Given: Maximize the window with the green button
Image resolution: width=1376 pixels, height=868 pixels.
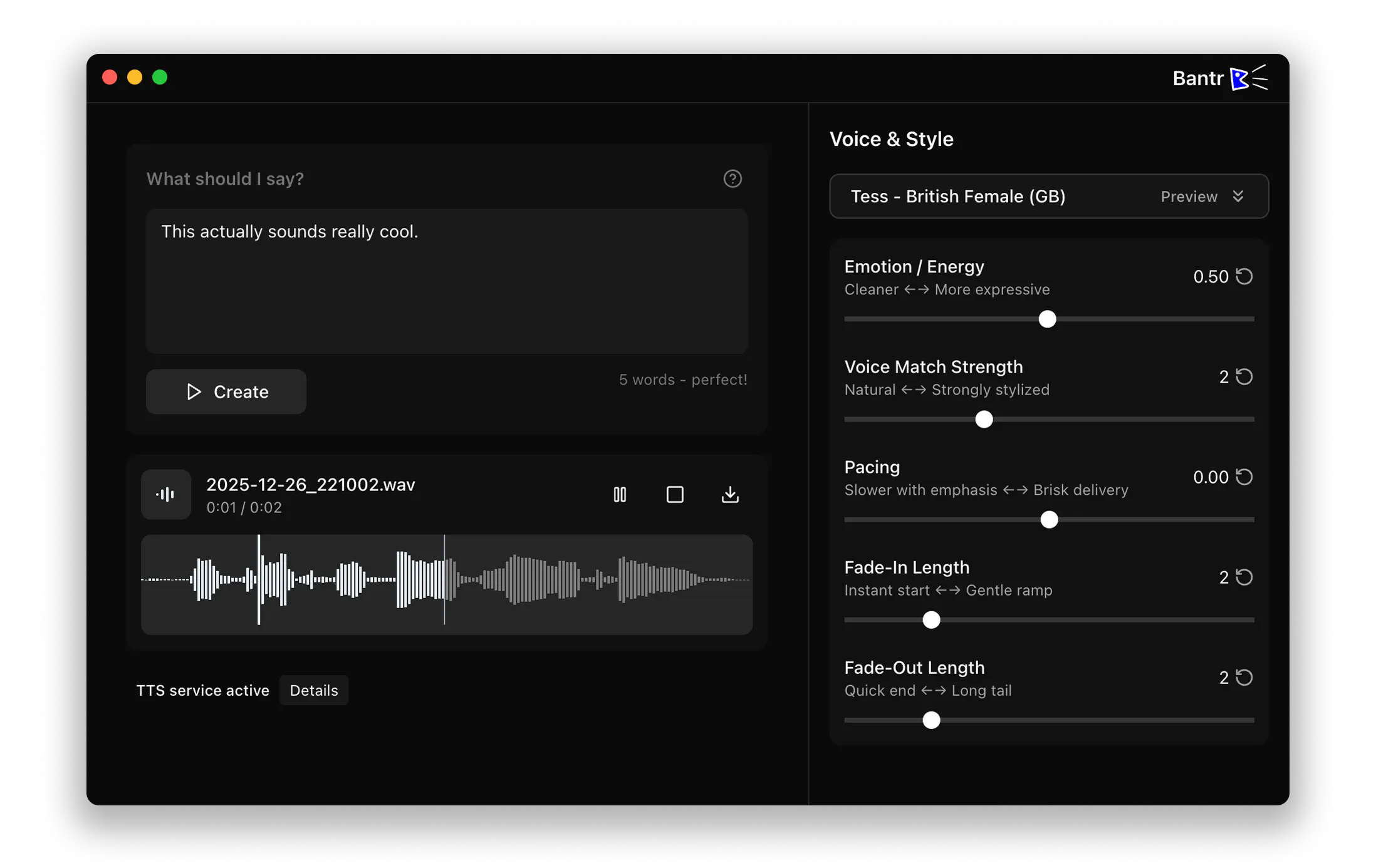Looking at the screenshot, I should [x=160, y=77].
